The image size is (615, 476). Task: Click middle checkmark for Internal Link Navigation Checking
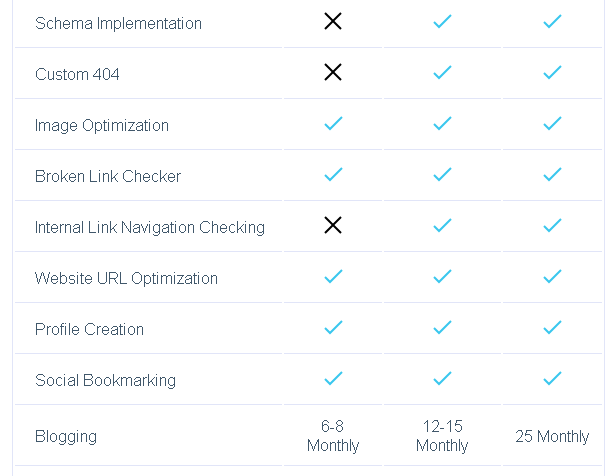(x=442, y=226)
